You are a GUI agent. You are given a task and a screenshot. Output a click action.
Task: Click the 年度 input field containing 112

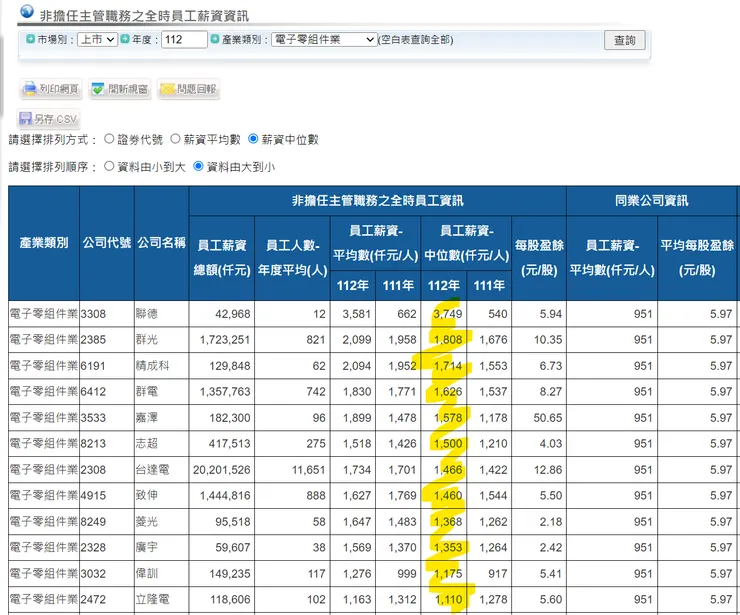(183, 40)
